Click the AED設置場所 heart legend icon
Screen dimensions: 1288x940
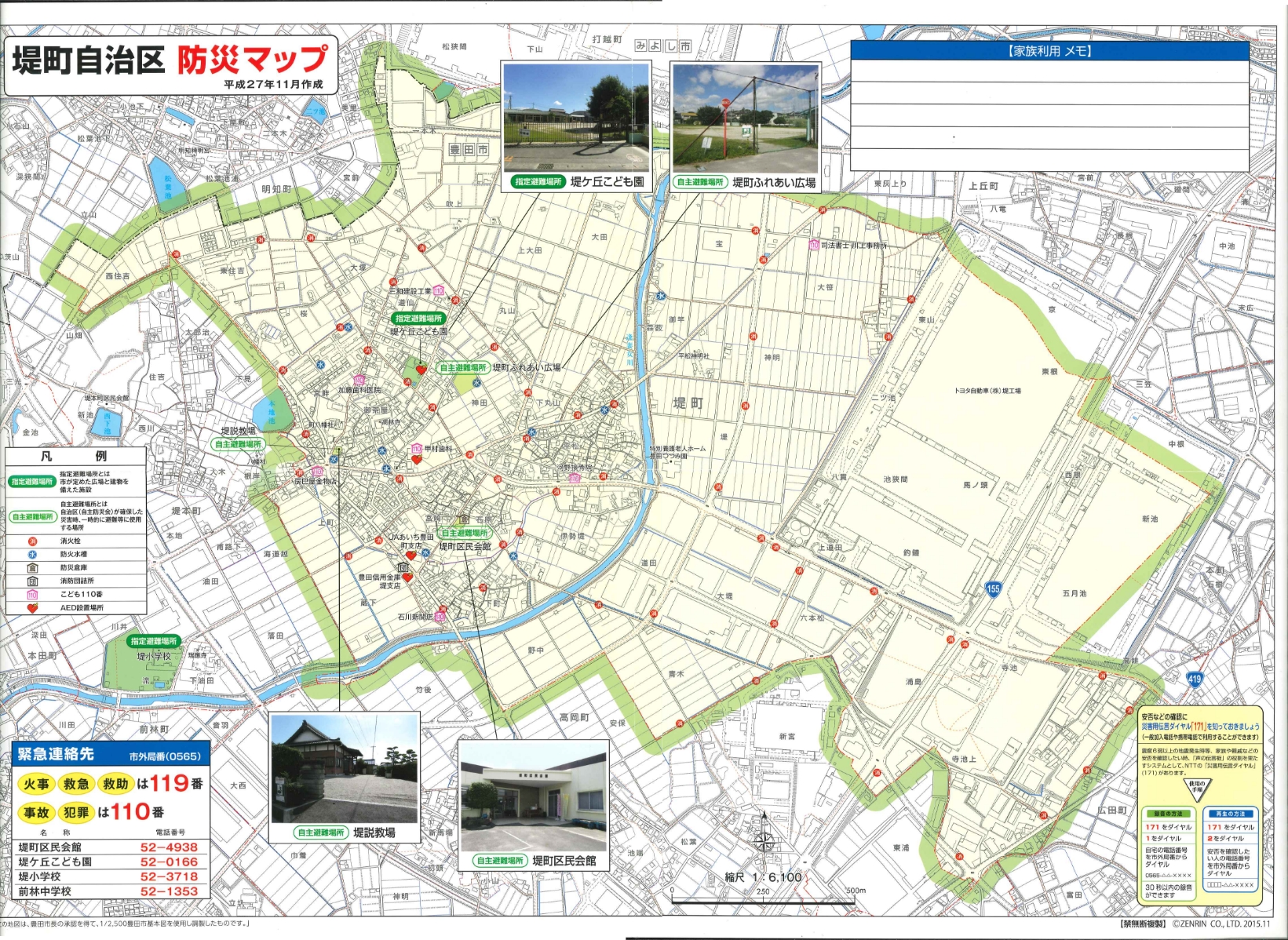[x=33, y=607]
